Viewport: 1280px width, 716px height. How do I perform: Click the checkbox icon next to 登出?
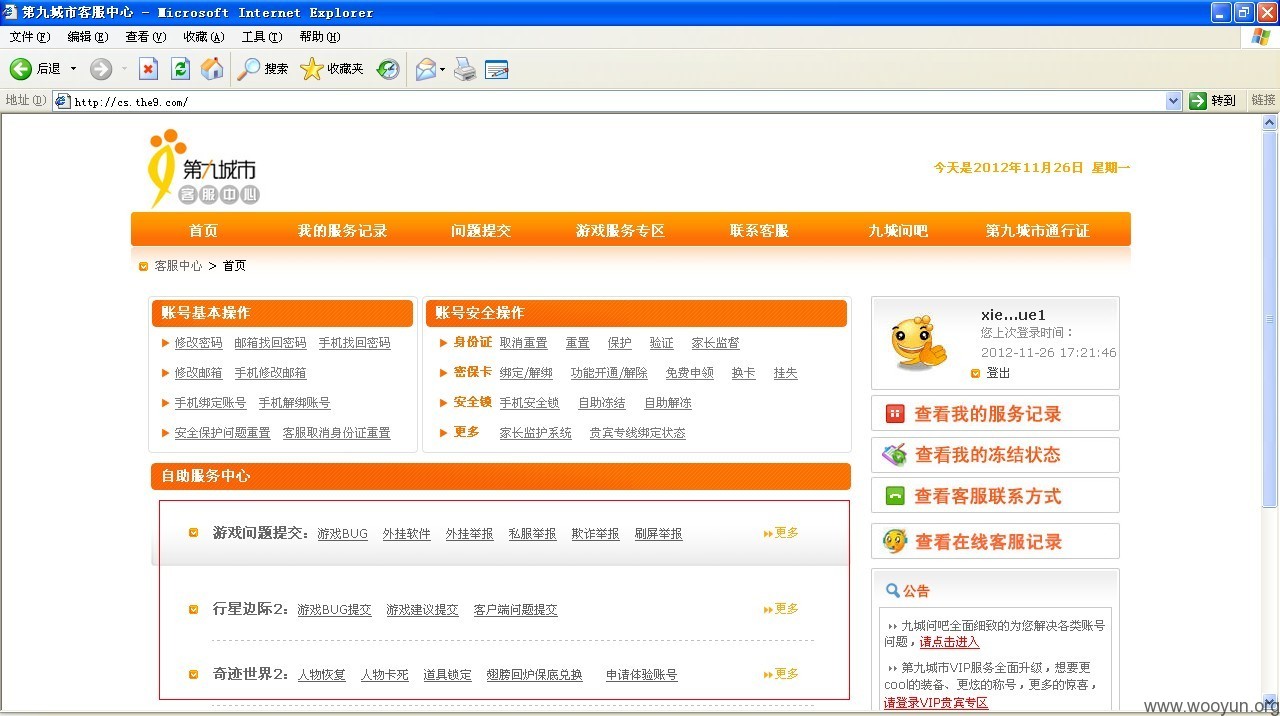click(976, 373)
